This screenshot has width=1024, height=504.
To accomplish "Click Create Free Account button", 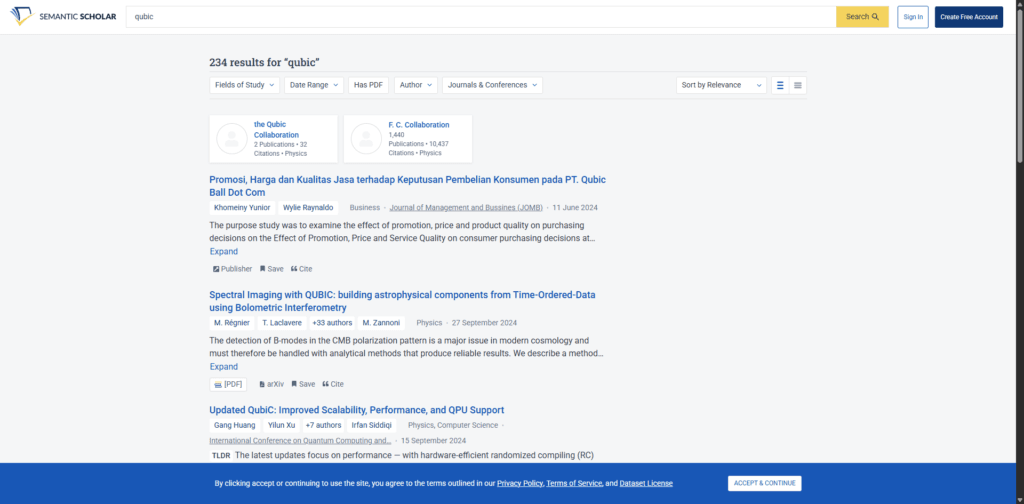I will (x=968, y=17).
